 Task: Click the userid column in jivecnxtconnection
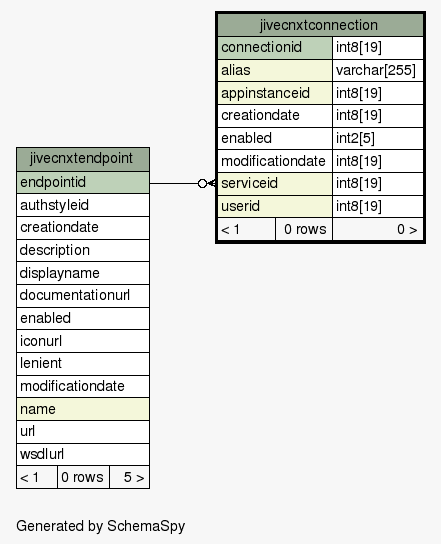pos(275,206)
